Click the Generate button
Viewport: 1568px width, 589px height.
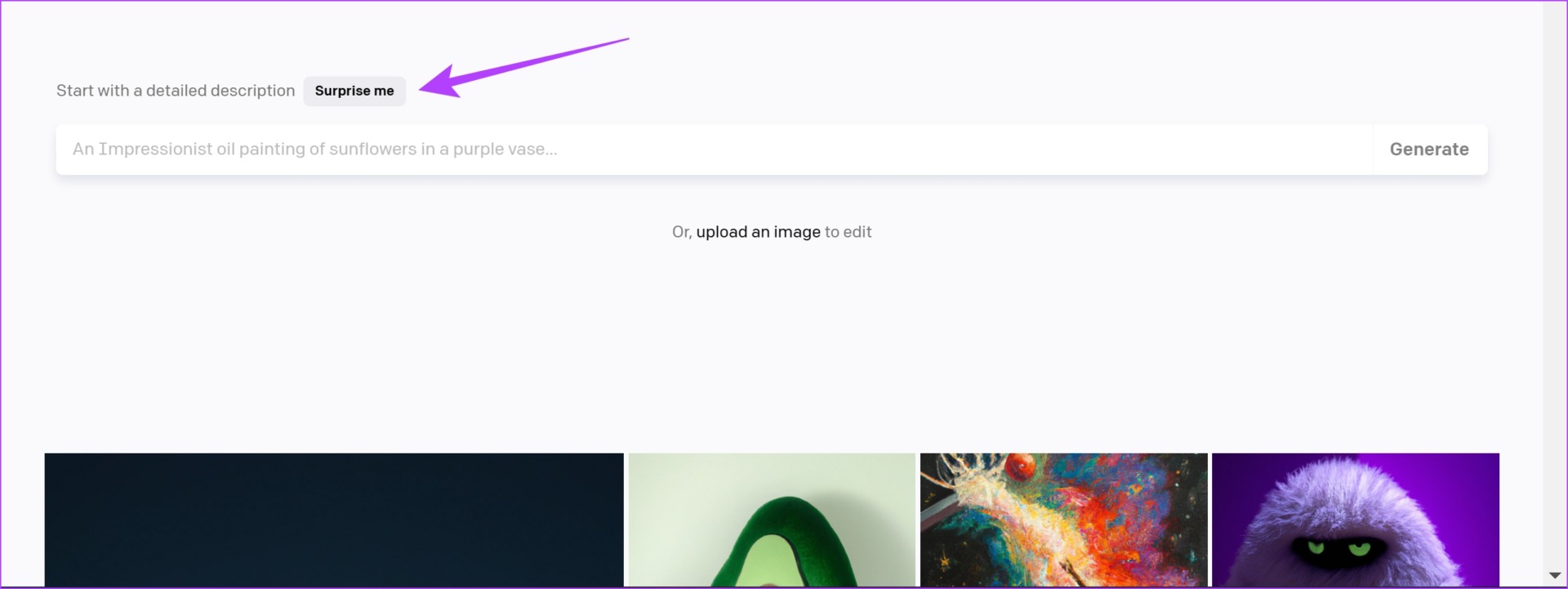1430,149
